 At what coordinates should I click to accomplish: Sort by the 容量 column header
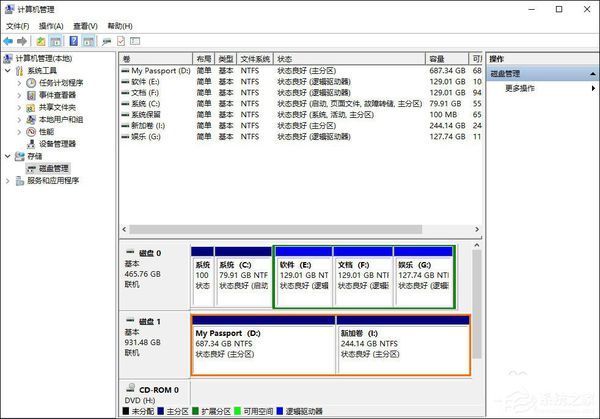[x=447, y=59]
